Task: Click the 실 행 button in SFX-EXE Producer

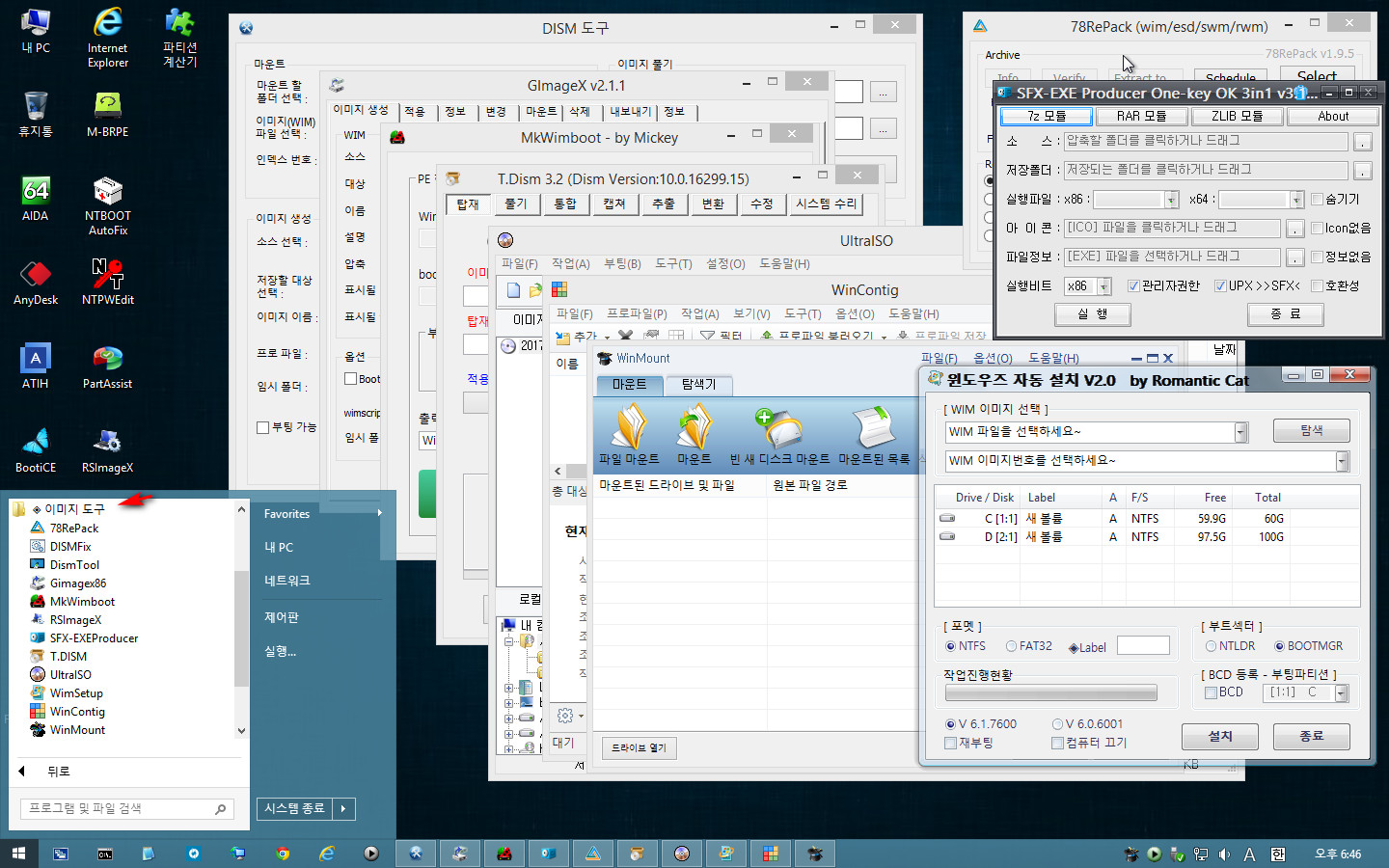Action: pos(1092,314)
